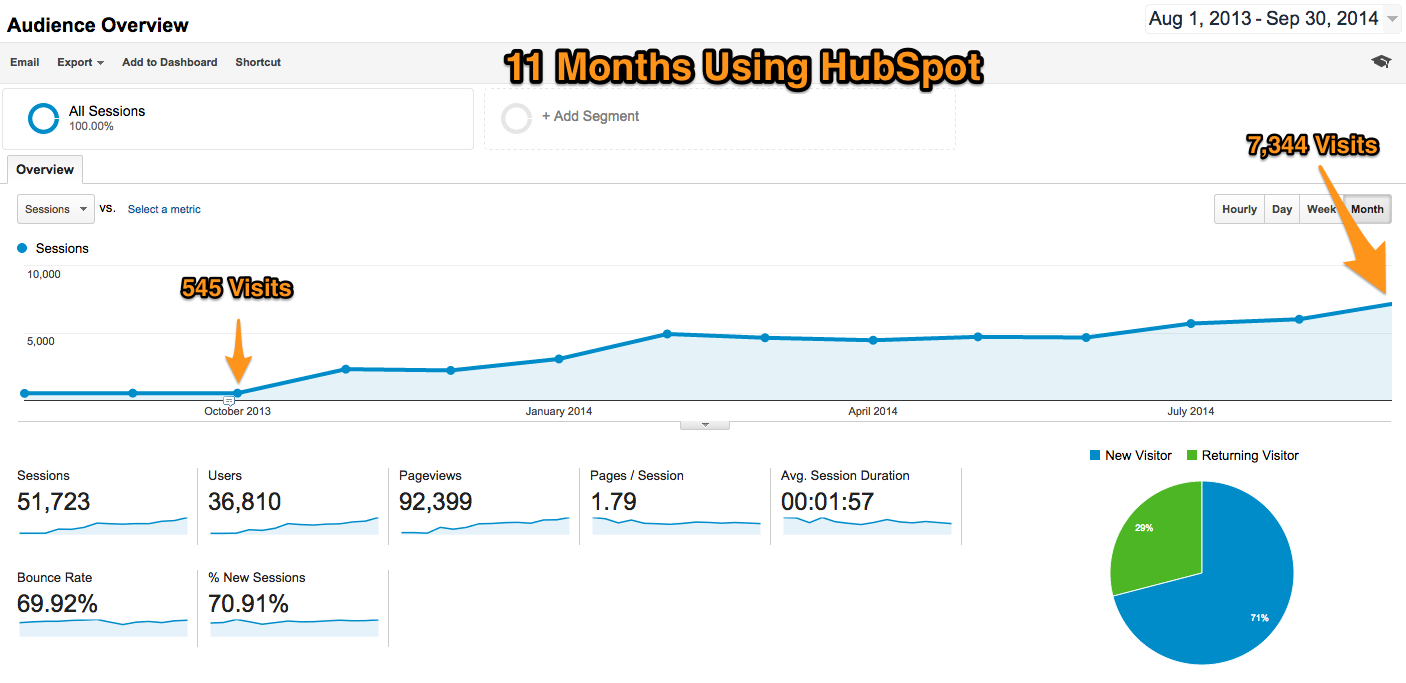
Task: Click the Email toolbar option
Action: [x=25, y=62]
